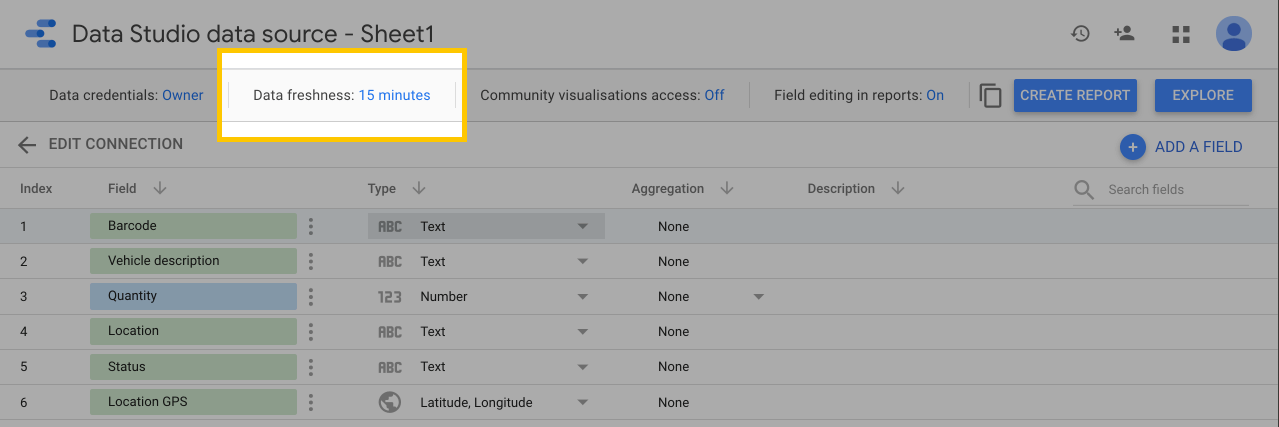Expand Type dropdown for Location GPS
Image resolution: width=1279 pixels, height=427 pixels.
click(x=582, y=403)
